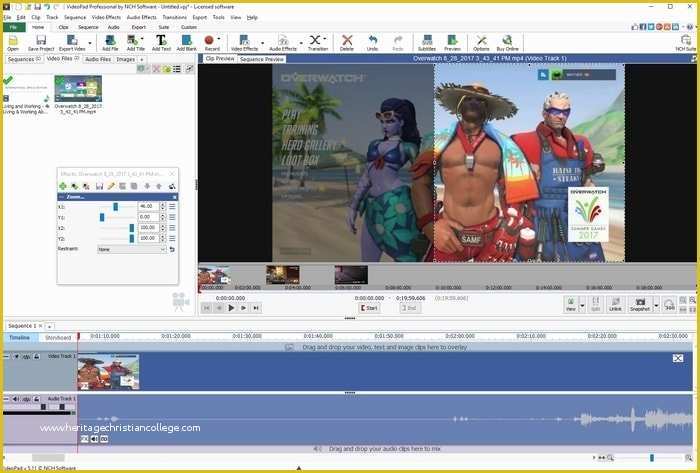This screenshot has width=700, height=473.
Task: Jump to clip start with the skip-back button
Action: [206, 308]
